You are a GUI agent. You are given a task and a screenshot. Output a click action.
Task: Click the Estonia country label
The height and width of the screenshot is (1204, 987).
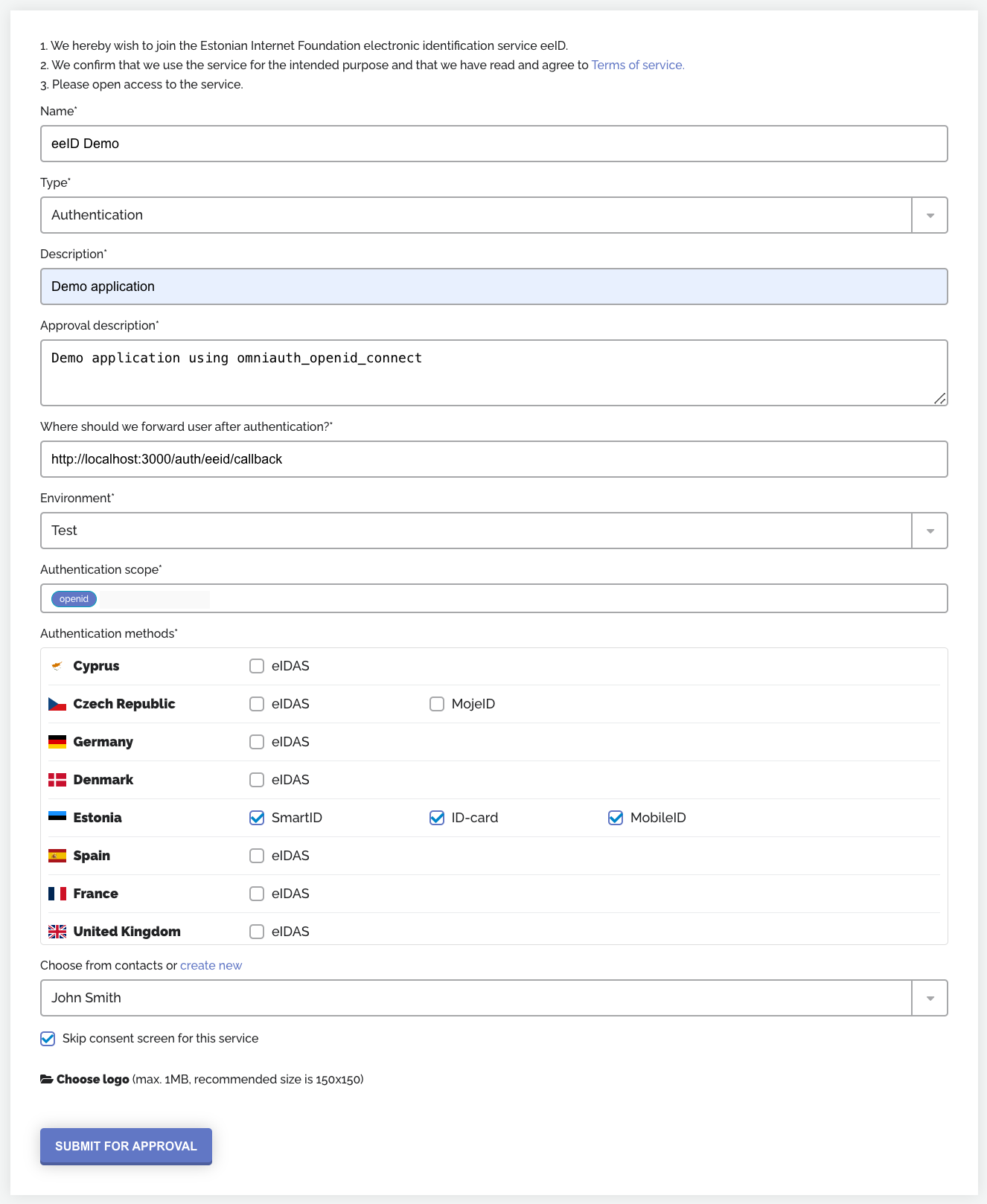[98, 818]
